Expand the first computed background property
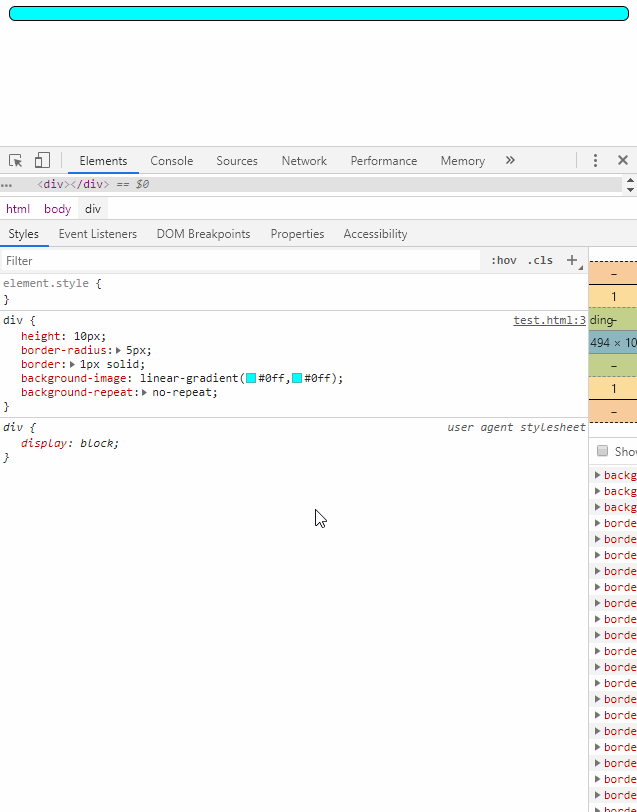The image size is (637, 812). [x=598, y=476]
